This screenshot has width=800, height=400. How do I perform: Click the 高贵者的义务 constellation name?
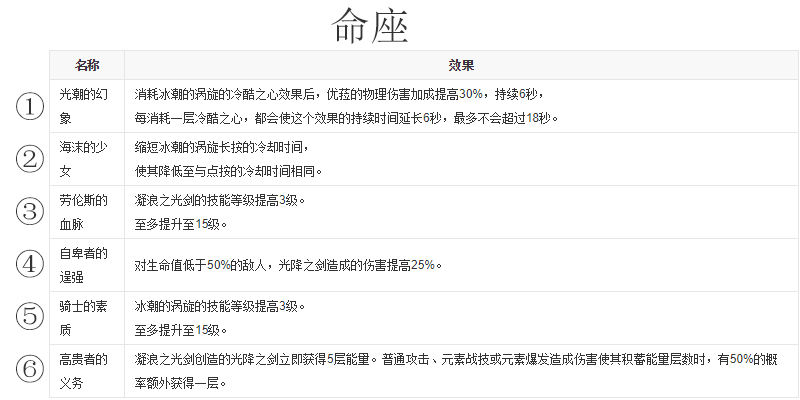click(x=87, y=369)
